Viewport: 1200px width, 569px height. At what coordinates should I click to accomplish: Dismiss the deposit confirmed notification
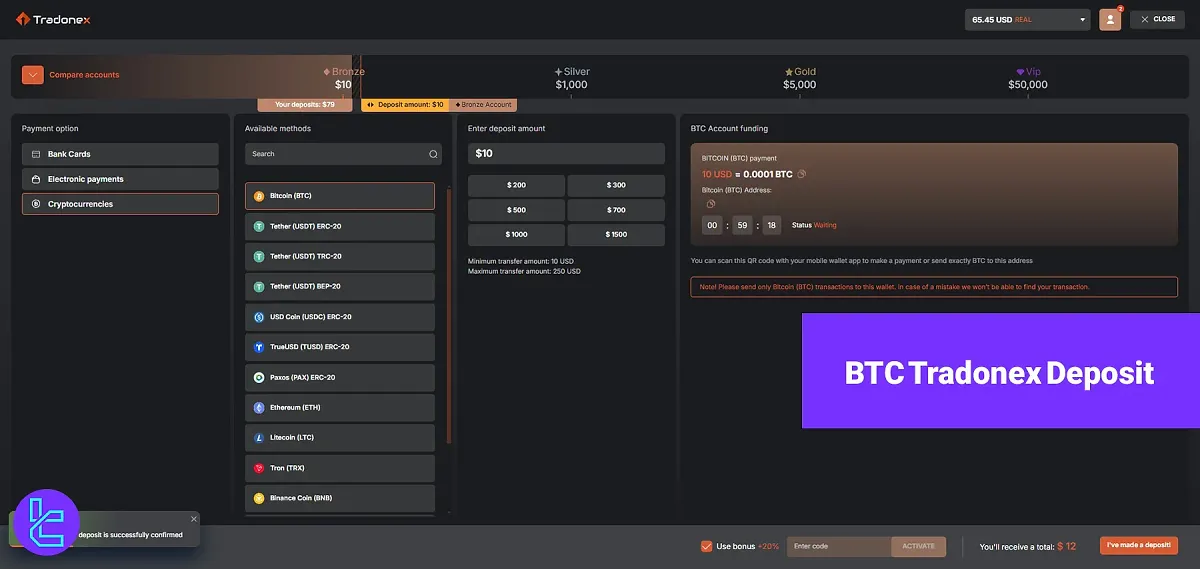(194, 519)
